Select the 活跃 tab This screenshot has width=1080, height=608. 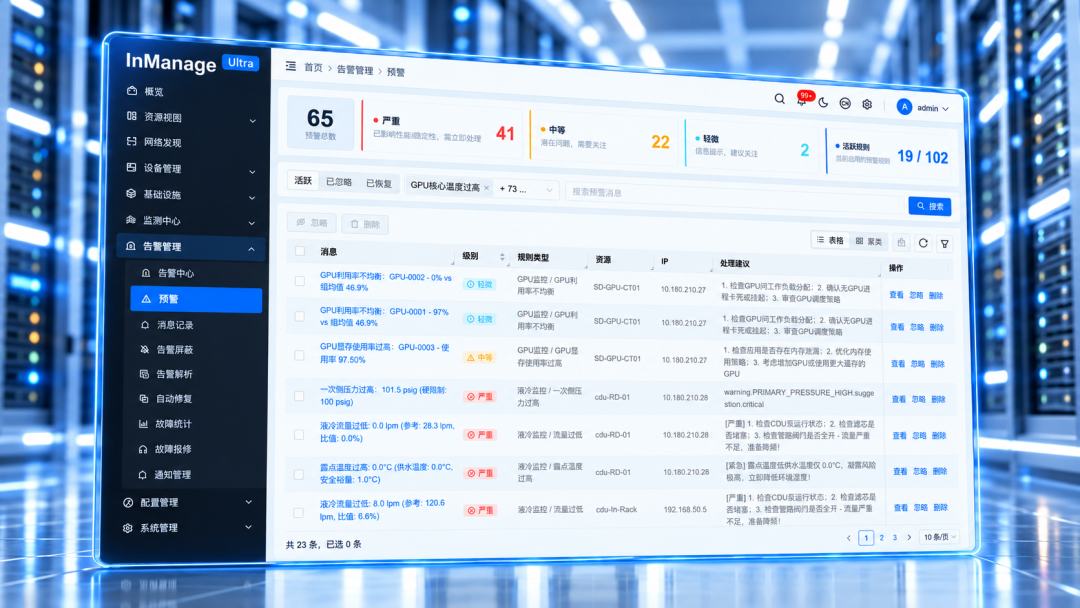(x=303, y=180)
